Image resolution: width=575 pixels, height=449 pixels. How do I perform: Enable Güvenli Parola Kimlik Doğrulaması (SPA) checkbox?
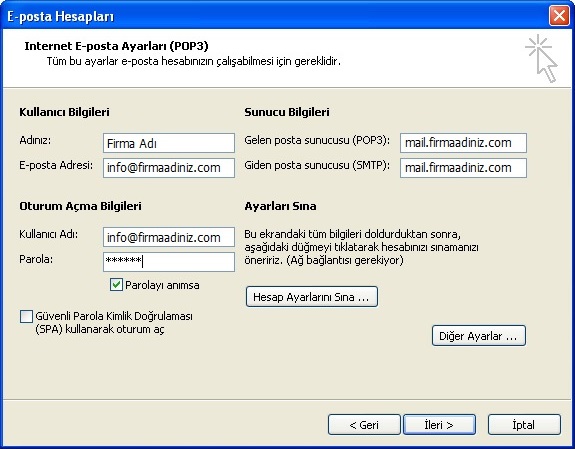[26, 316]
